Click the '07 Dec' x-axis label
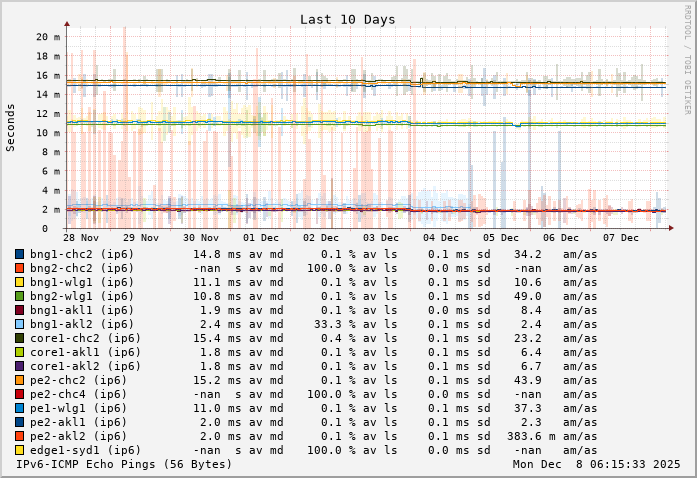Image resolution: width=697 pixels, height=478 pixels. click(x=621, y=238)
